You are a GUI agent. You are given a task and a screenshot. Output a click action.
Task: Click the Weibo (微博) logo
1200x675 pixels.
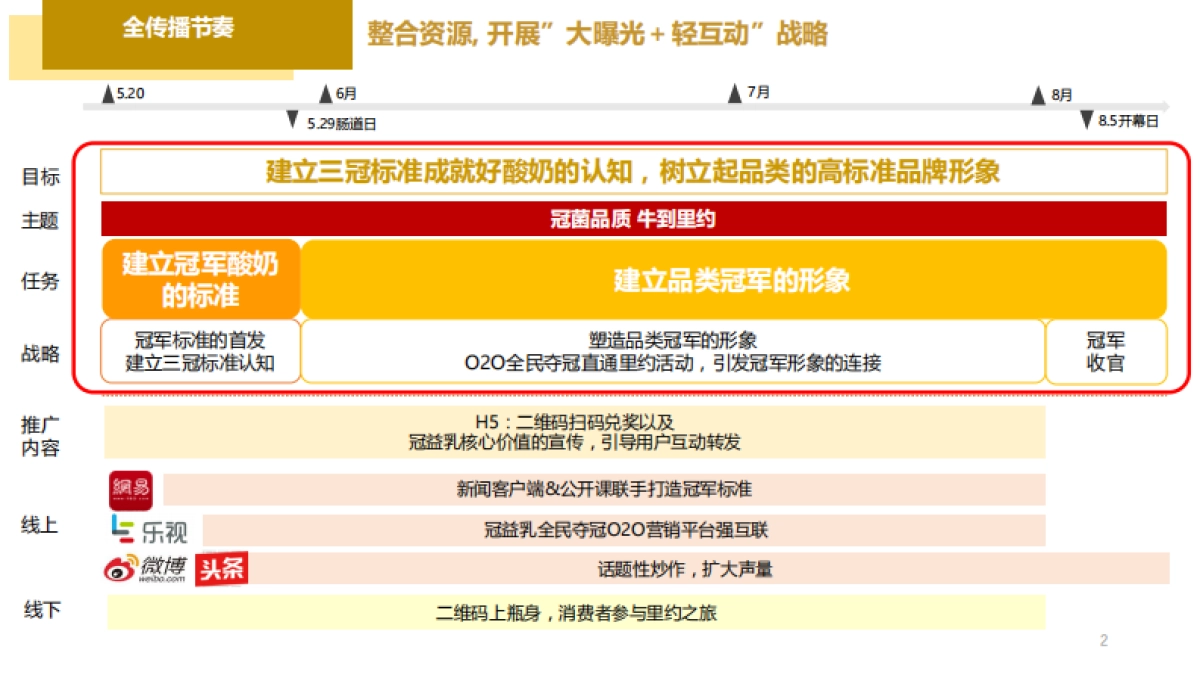pyautogui.click(x=146, y=568)
